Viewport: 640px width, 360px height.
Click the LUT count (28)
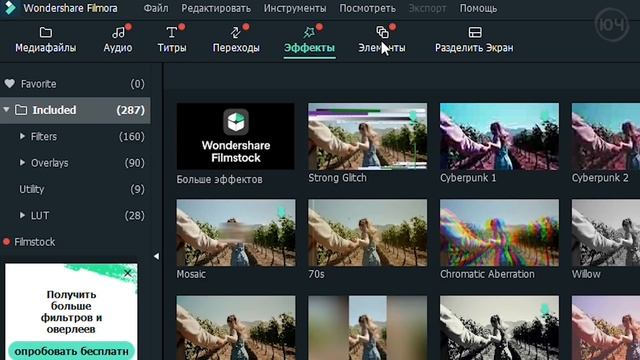(x=134, y=215)
